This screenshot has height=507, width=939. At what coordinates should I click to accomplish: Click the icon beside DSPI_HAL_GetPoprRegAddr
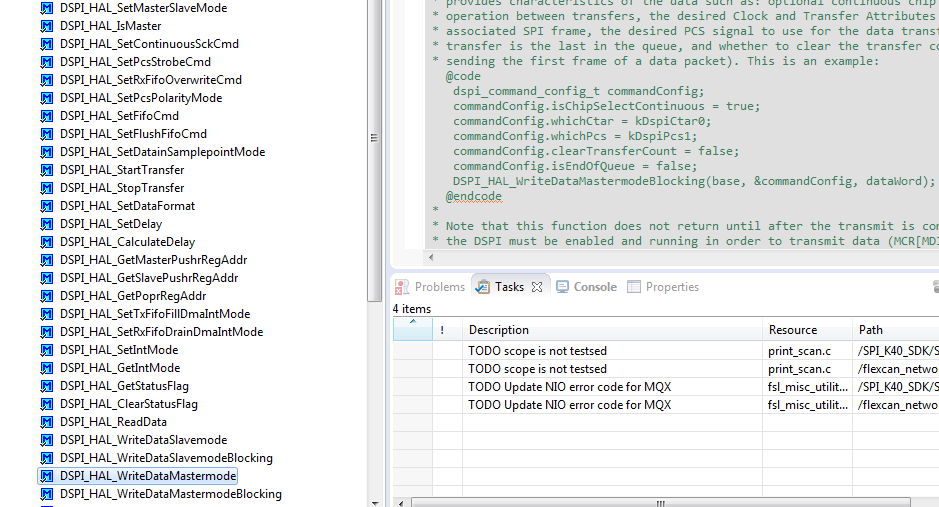point(46,296)
